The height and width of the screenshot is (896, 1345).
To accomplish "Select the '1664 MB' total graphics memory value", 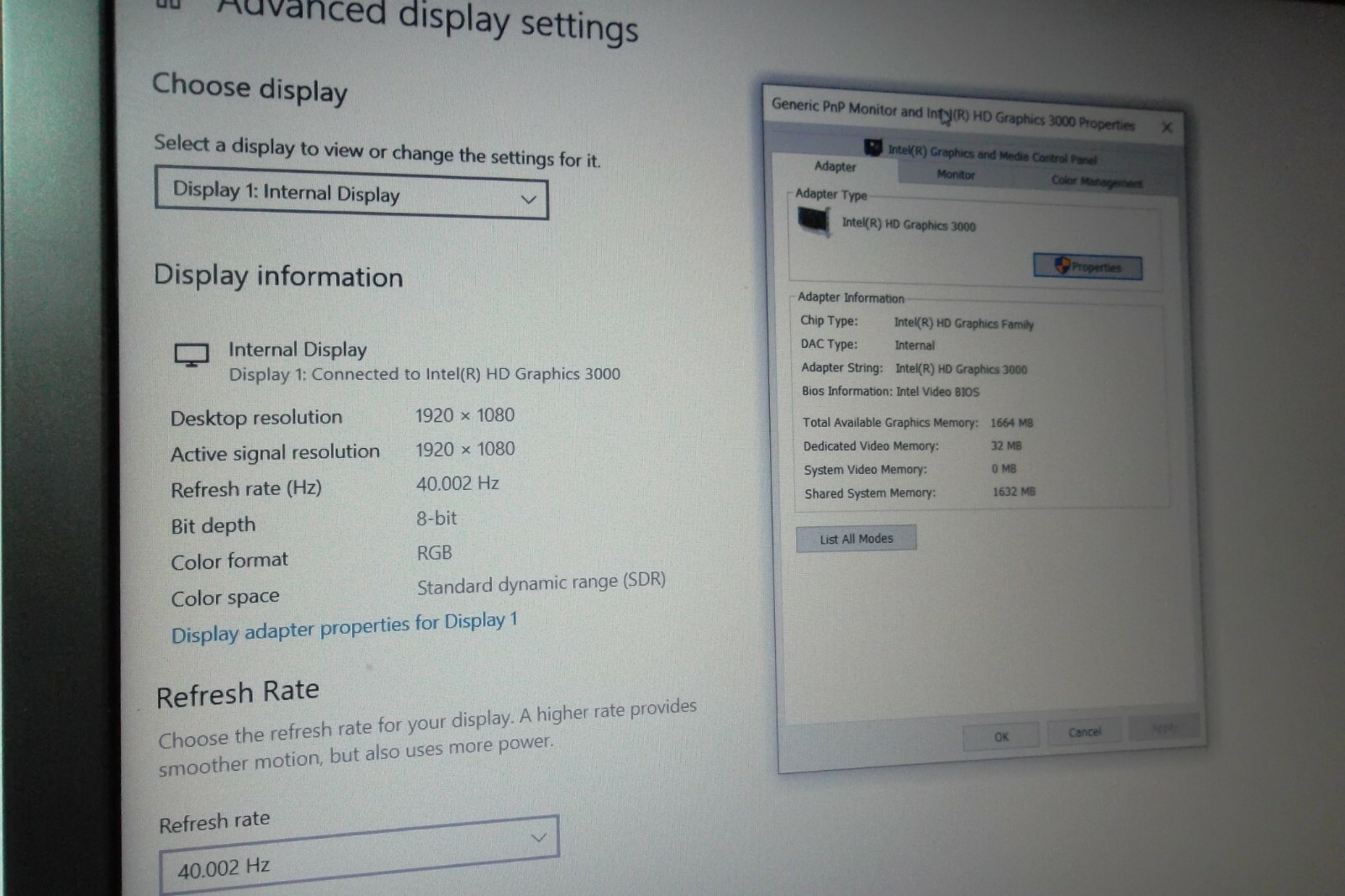I will pyautogui.click(x=1011, y=423).
